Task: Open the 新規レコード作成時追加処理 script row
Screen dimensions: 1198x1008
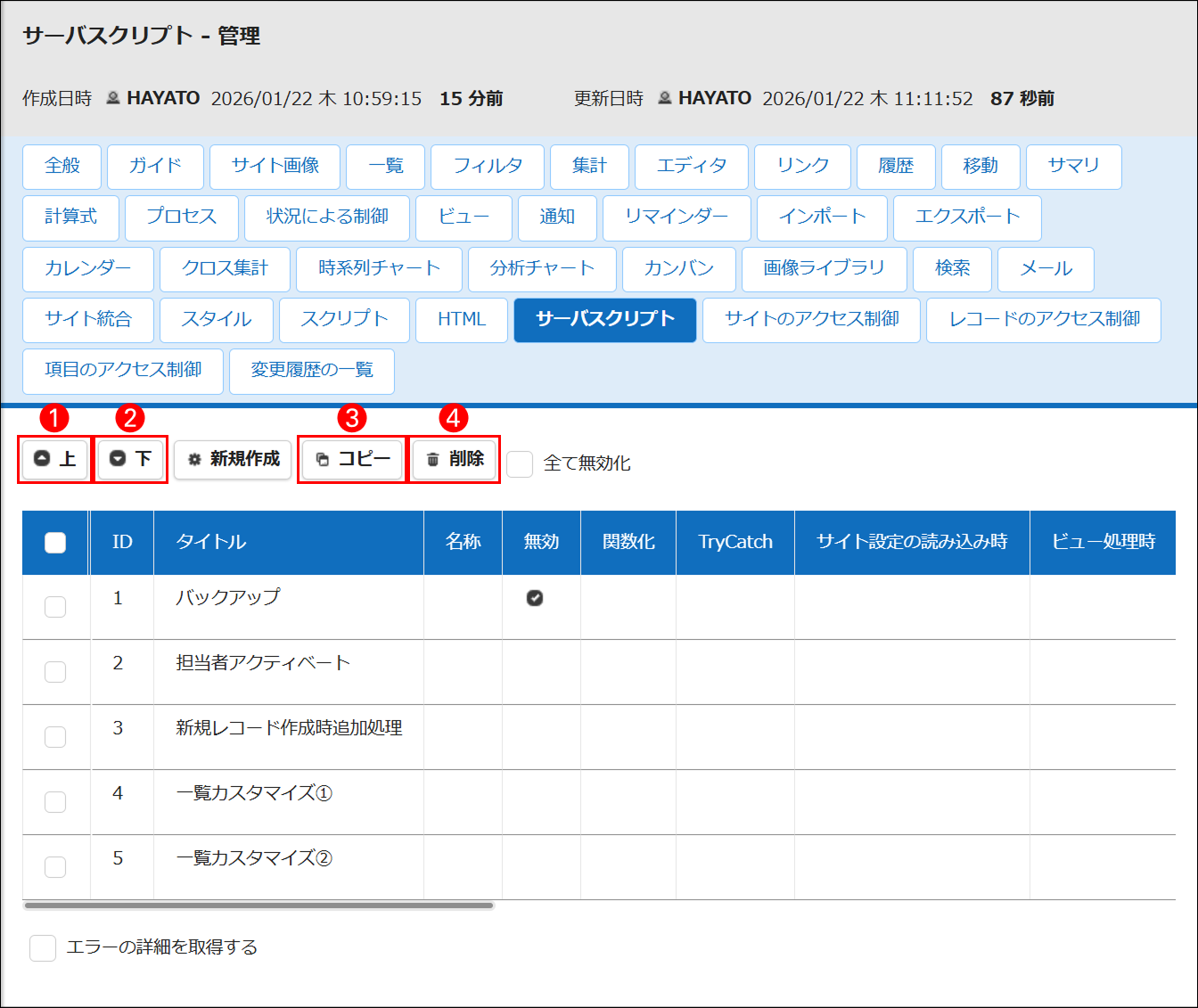Action: pos(599,737)
